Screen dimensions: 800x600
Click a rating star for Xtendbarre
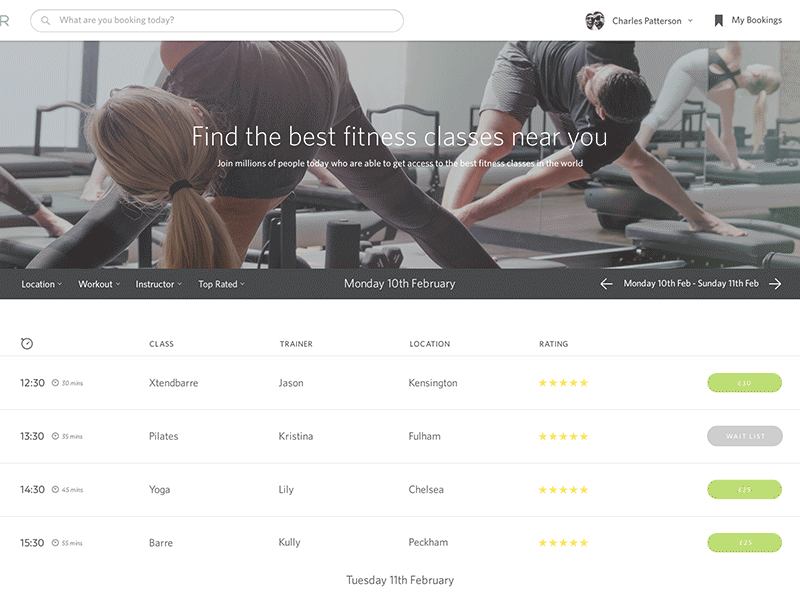(x=563, y=382)
